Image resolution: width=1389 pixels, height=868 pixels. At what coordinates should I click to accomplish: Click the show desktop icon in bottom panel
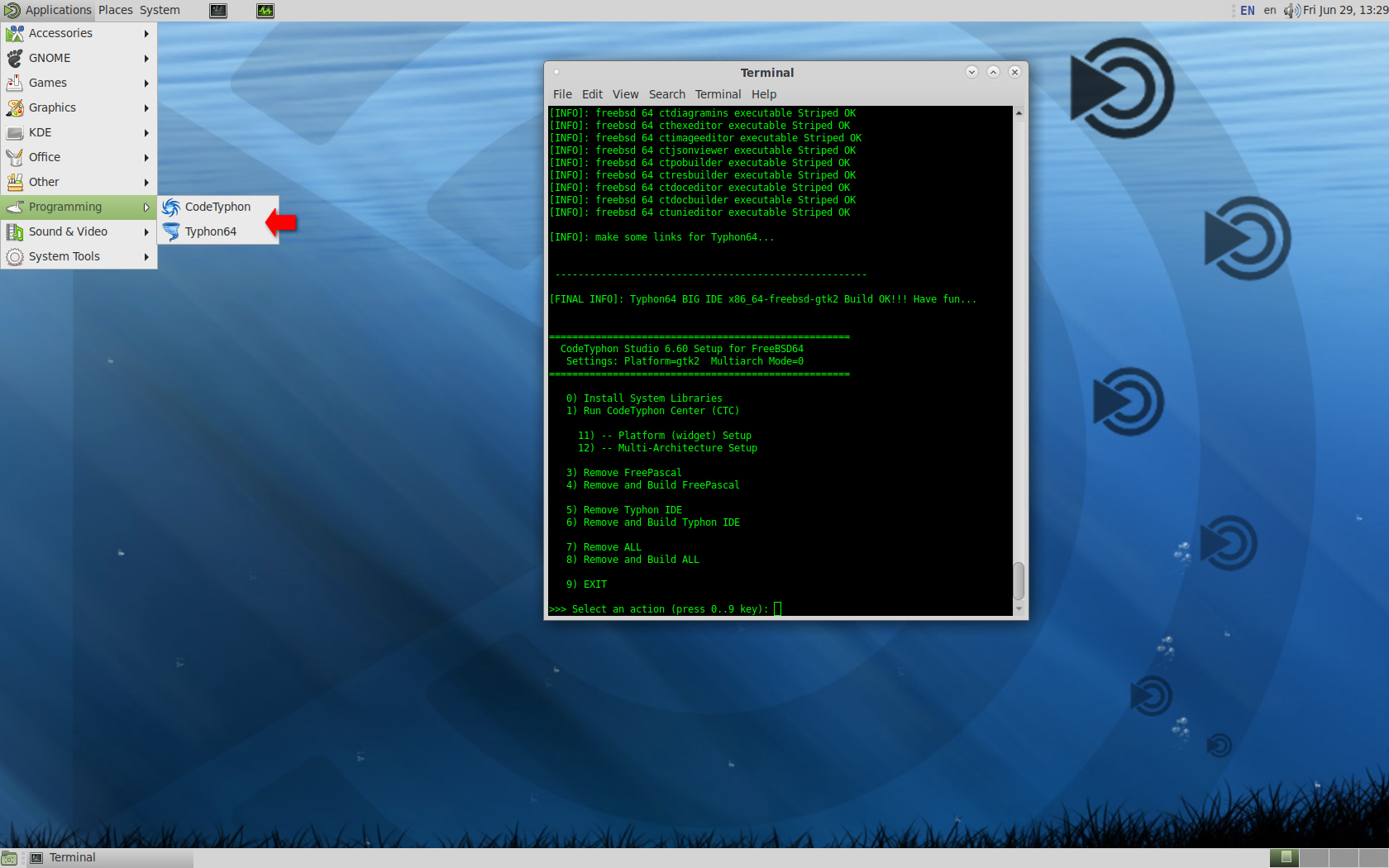point(9,858)
